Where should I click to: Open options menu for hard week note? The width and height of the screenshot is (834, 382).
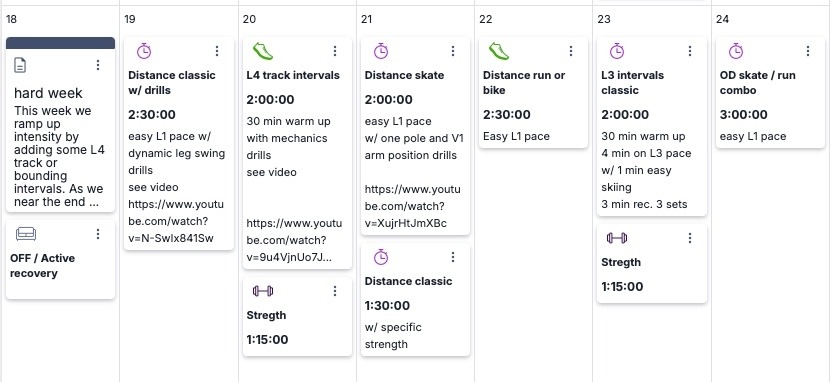point(98,65)
